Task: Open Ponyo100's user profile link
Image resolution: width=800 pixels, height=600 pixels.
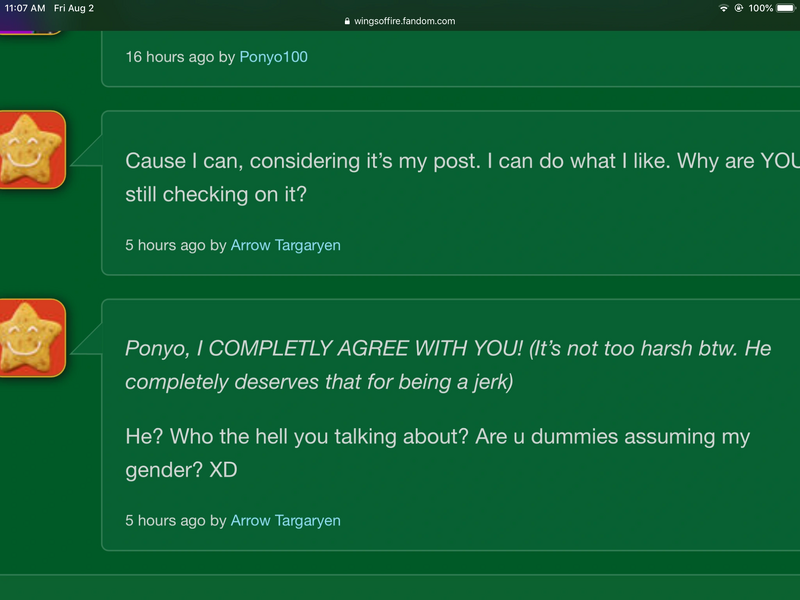Action: tap(273, 57)
